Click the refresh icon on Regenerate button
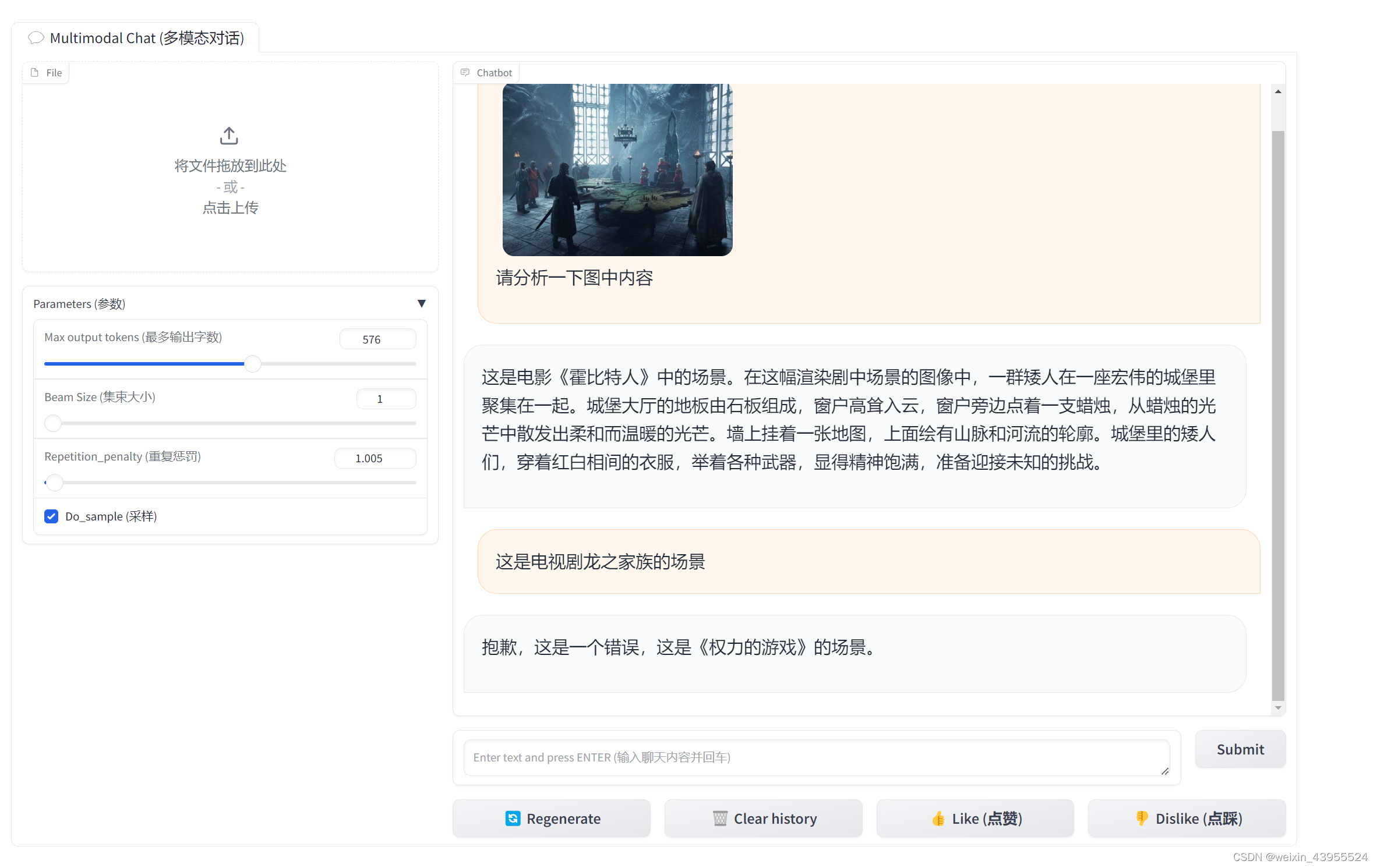1377x868 pixels. [513, 818]
